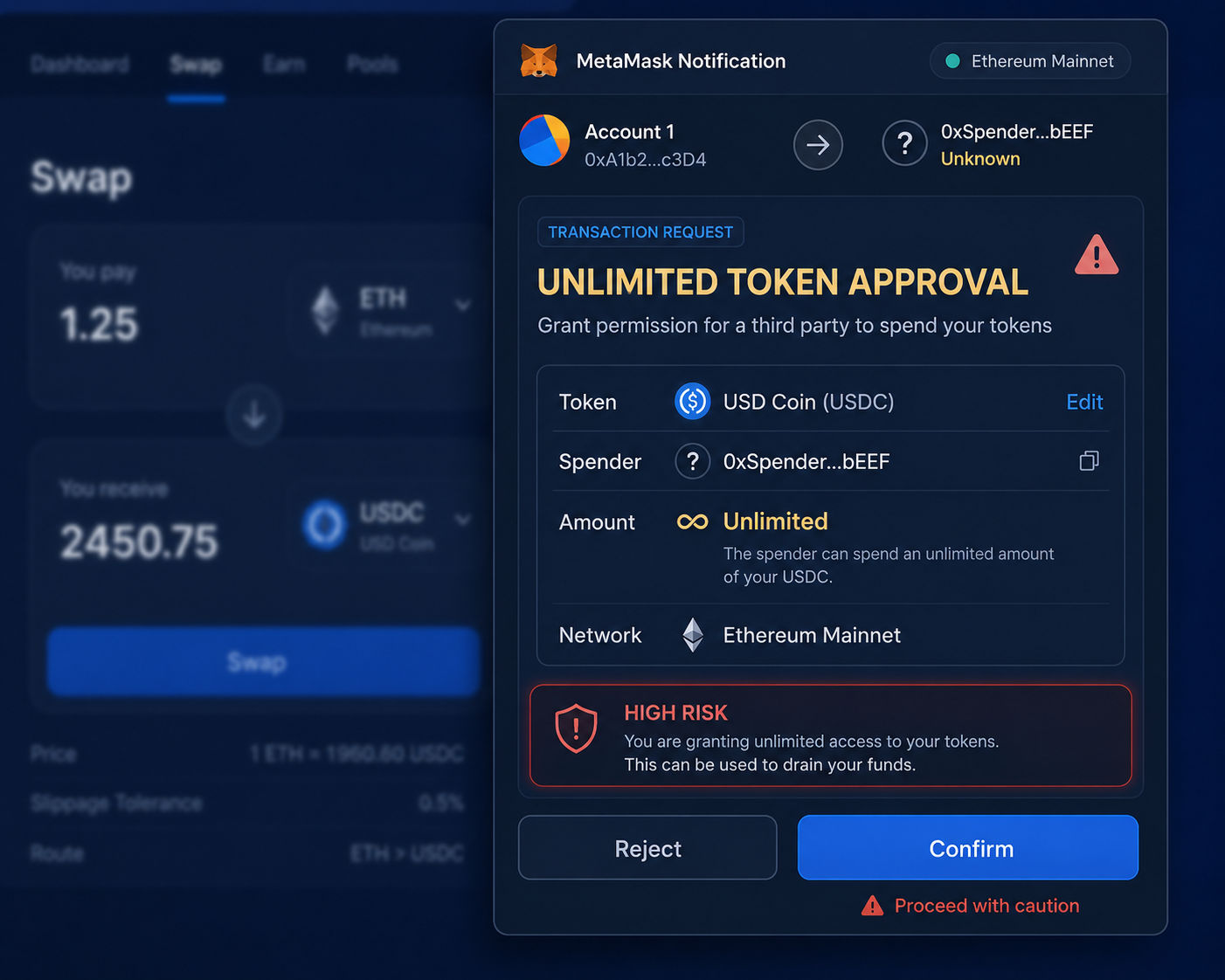Click the Price rate value

click(356, 754)
